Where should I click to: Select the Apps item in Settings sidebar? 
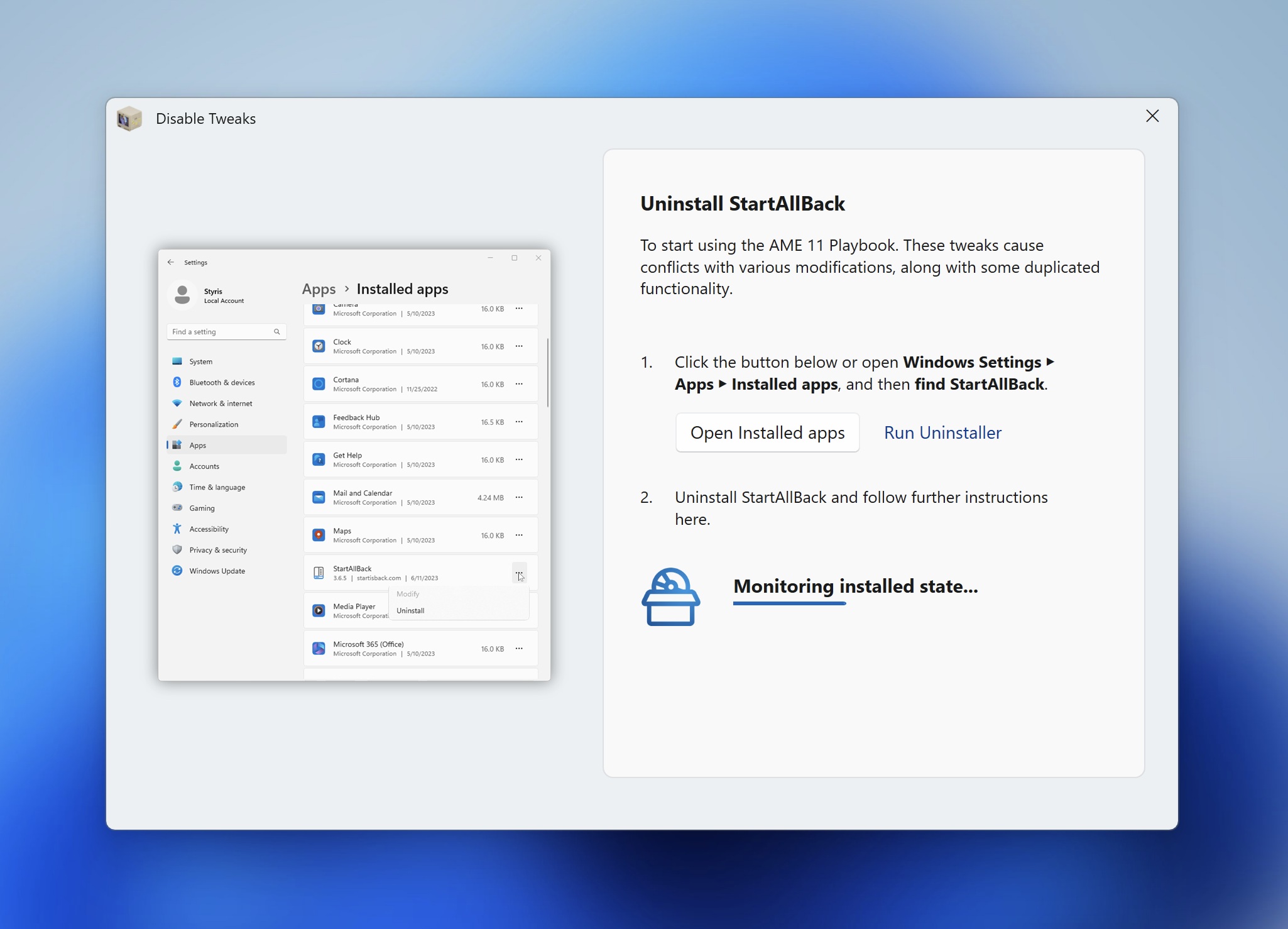tap(227, 445)
